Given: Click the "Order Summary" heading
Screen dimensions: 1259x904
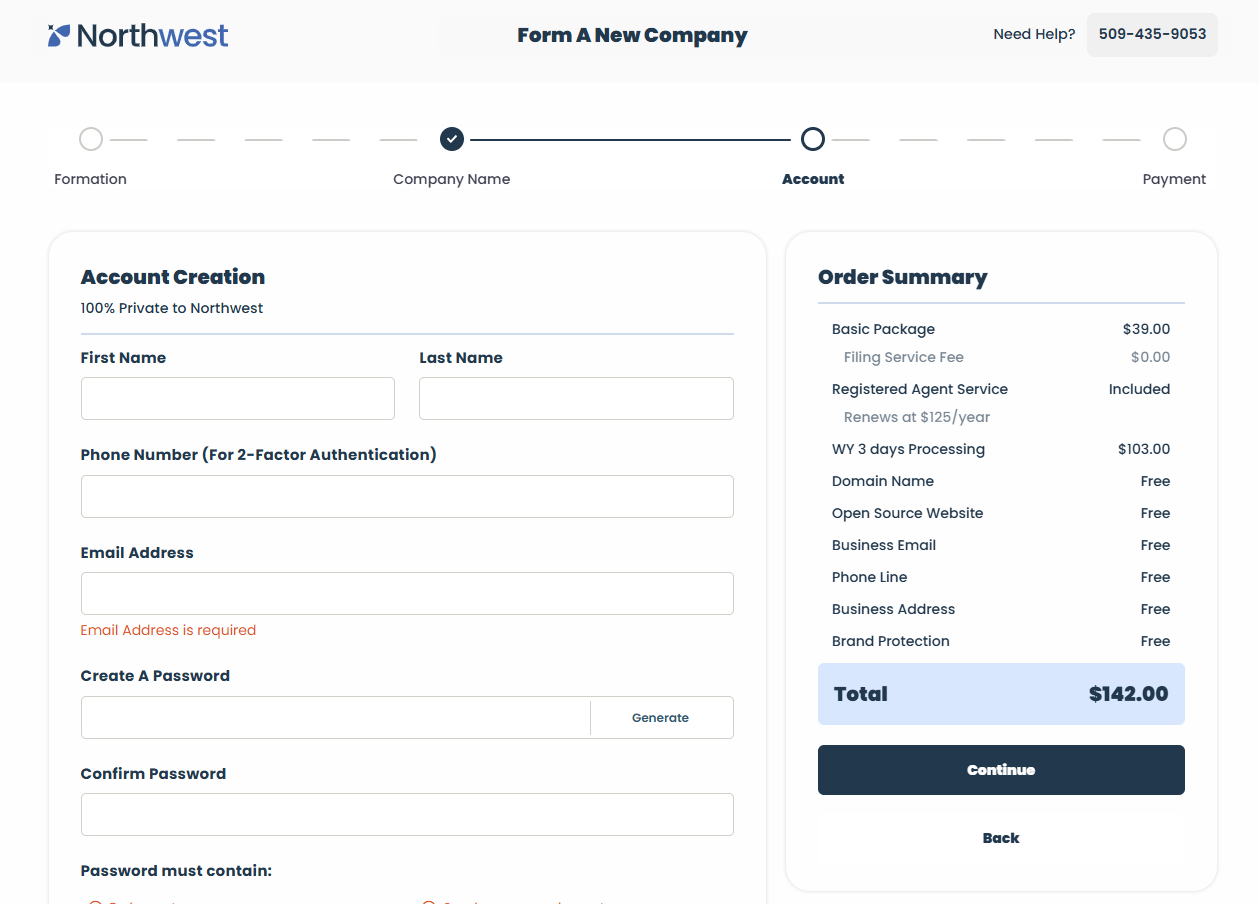Looking at the screenshot, I should 903,277.
